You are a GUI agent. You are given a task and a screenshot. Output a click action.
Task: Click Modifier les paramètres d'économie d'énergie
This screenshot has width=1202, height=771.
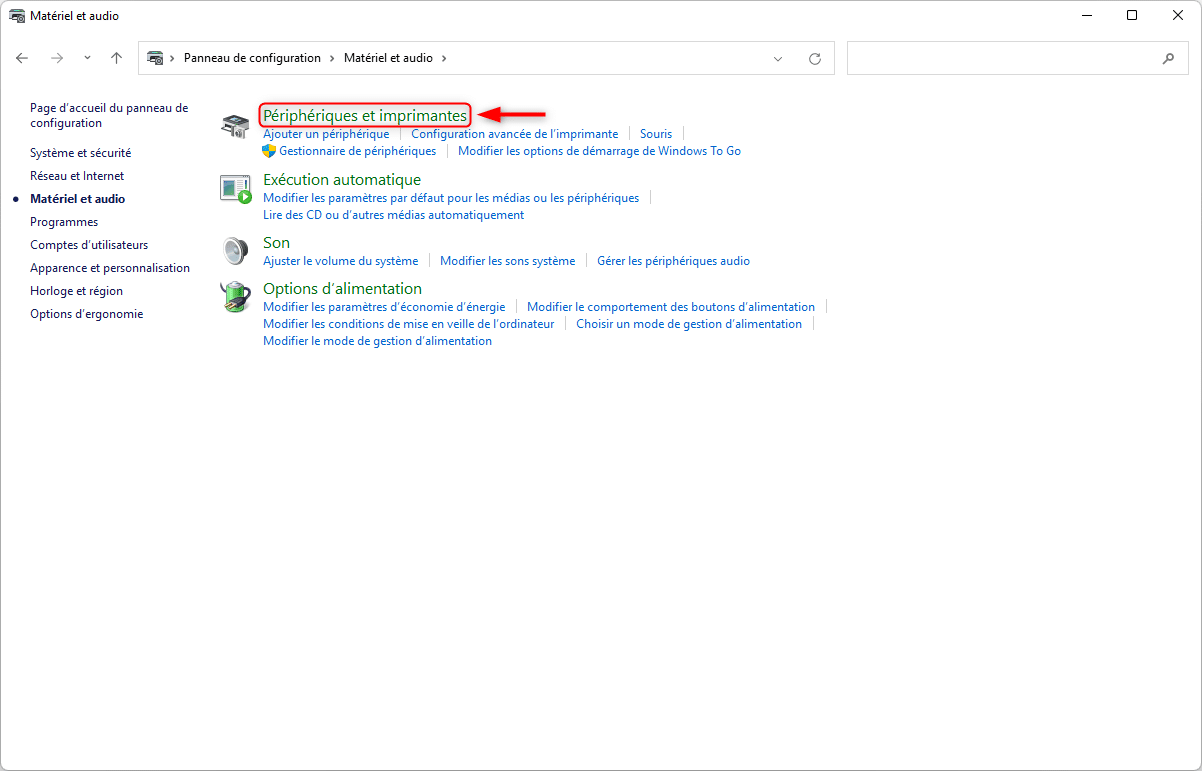[x=384, y=307]
